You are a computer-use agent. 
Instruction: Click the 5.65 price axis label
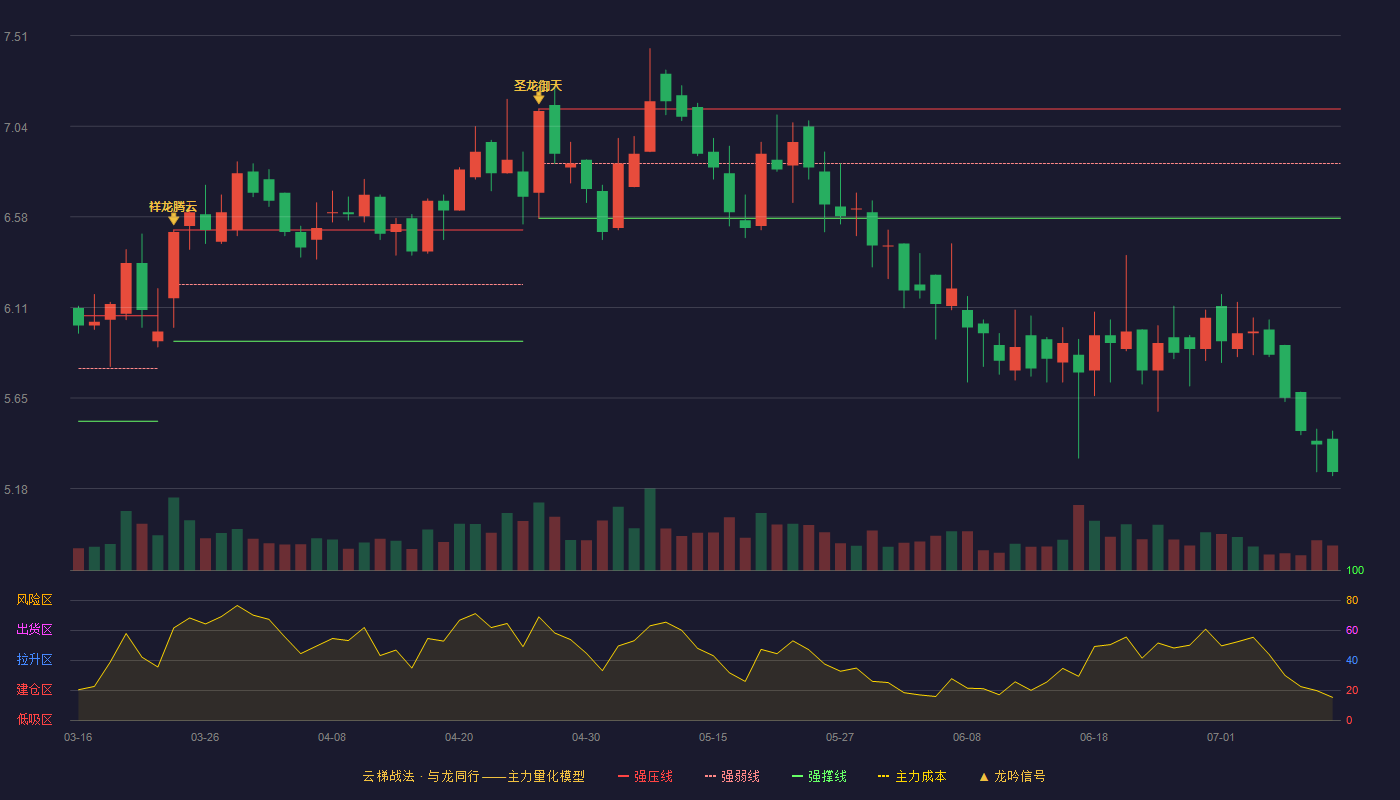[x=16, y=399]
